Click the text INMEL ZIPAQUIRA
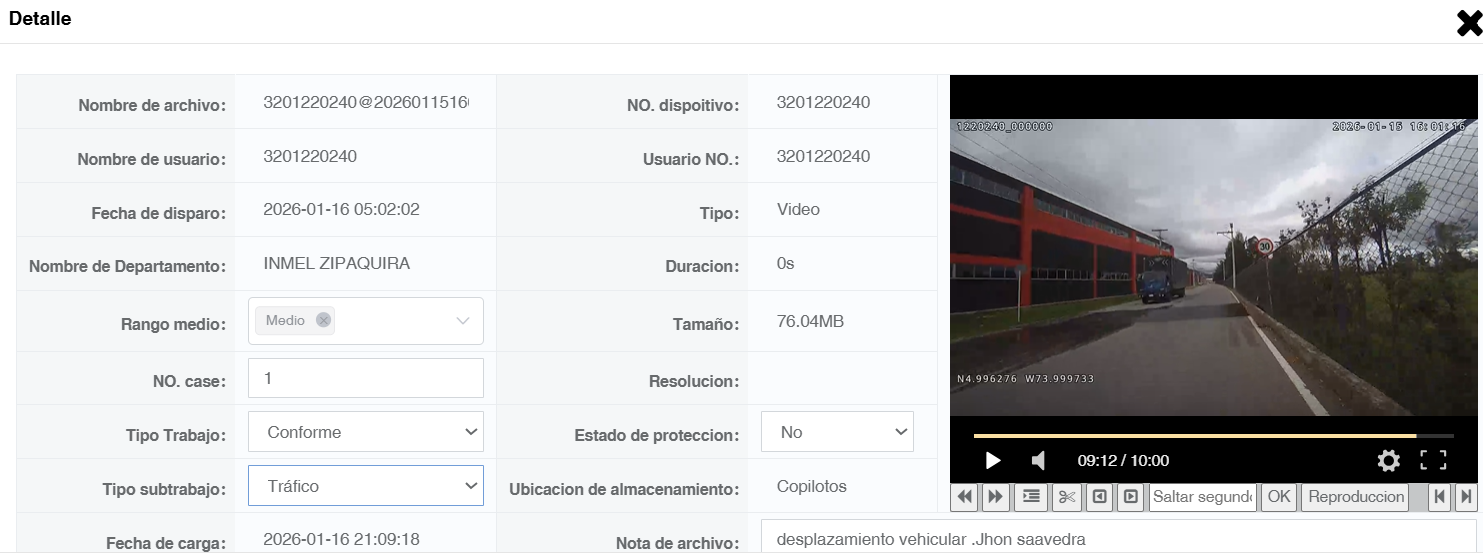This screenshot has height=559, width=1483. click(x=337, y=264)
